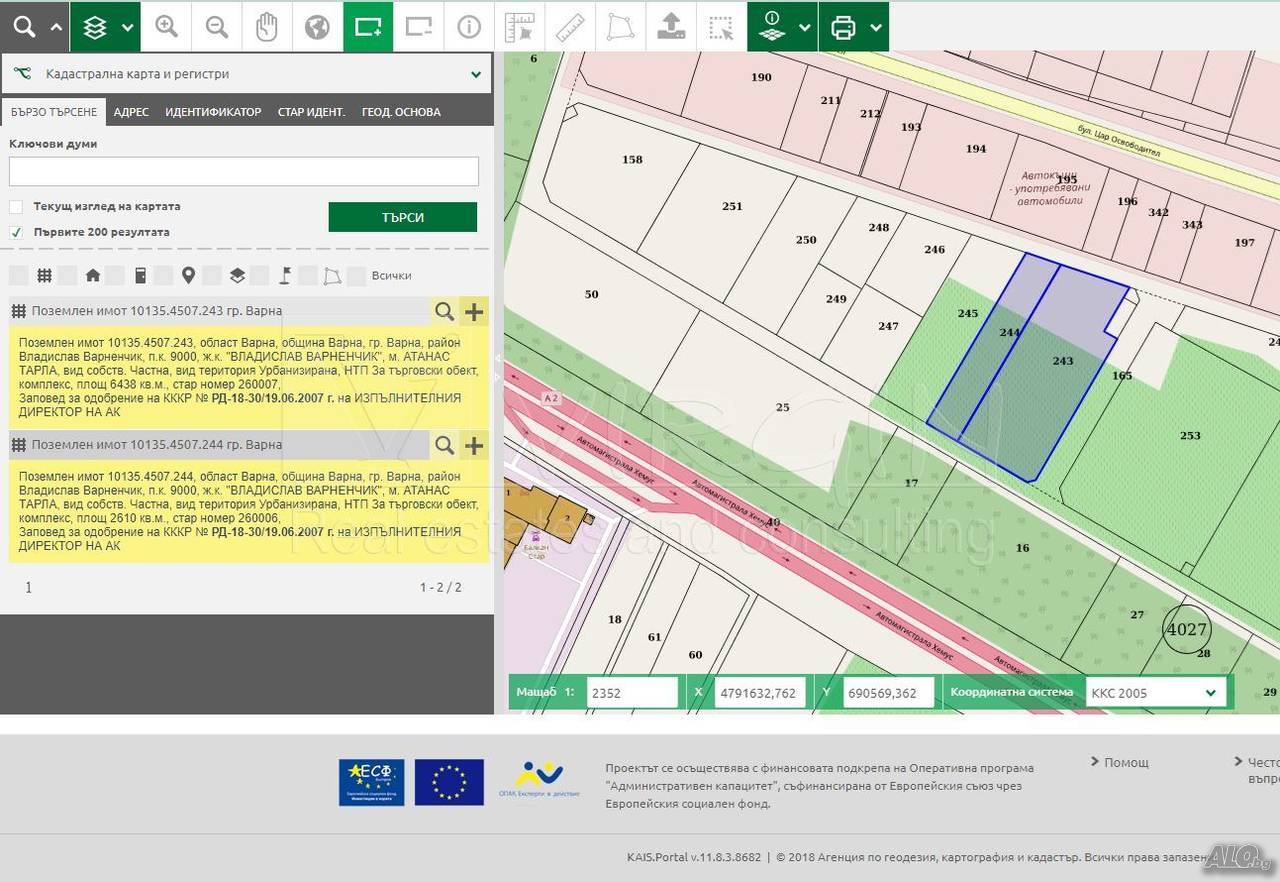Activate the add-to-selection rectangle tool
The height and width of the screenshot is (882, 1280).
[368, 27]
